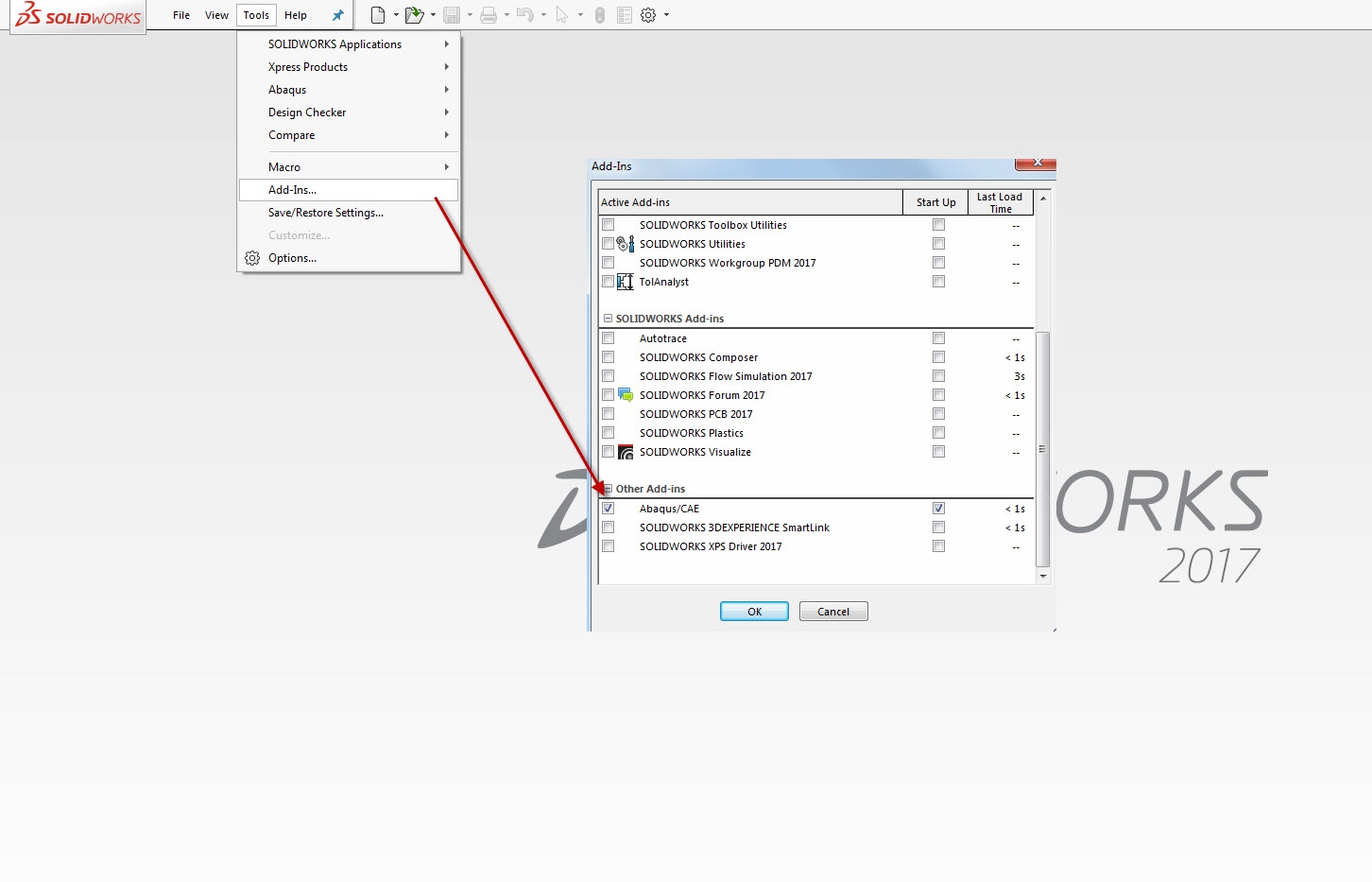The width and height of the screenshot is (1372, 882).
Task: Open the Tools menu
Action: (x=255, y=14)
